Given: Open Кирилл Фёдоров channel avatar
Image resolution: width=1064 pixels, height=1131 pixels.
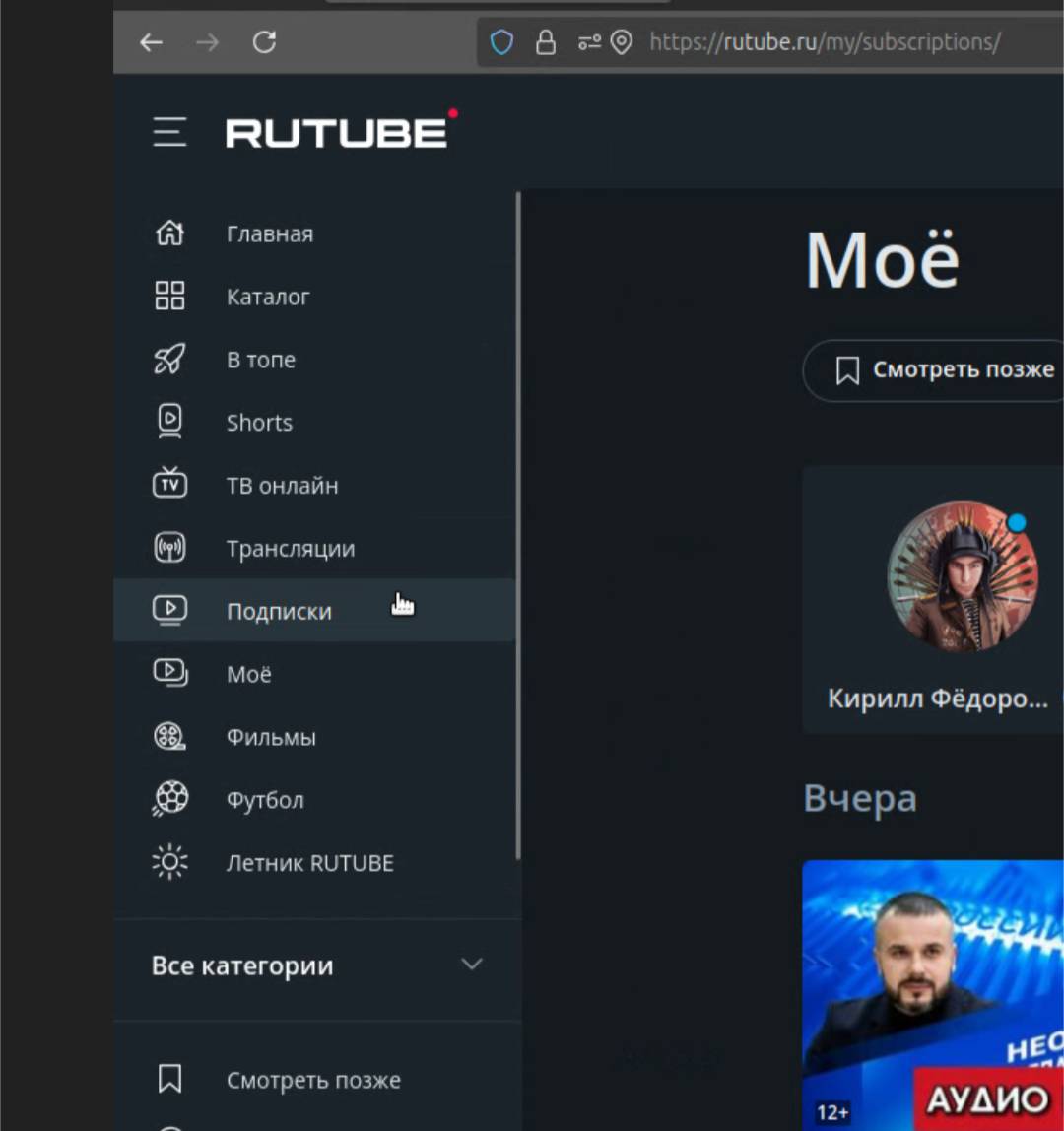Looking at the screenshot, I should click(x=962, y=575).
